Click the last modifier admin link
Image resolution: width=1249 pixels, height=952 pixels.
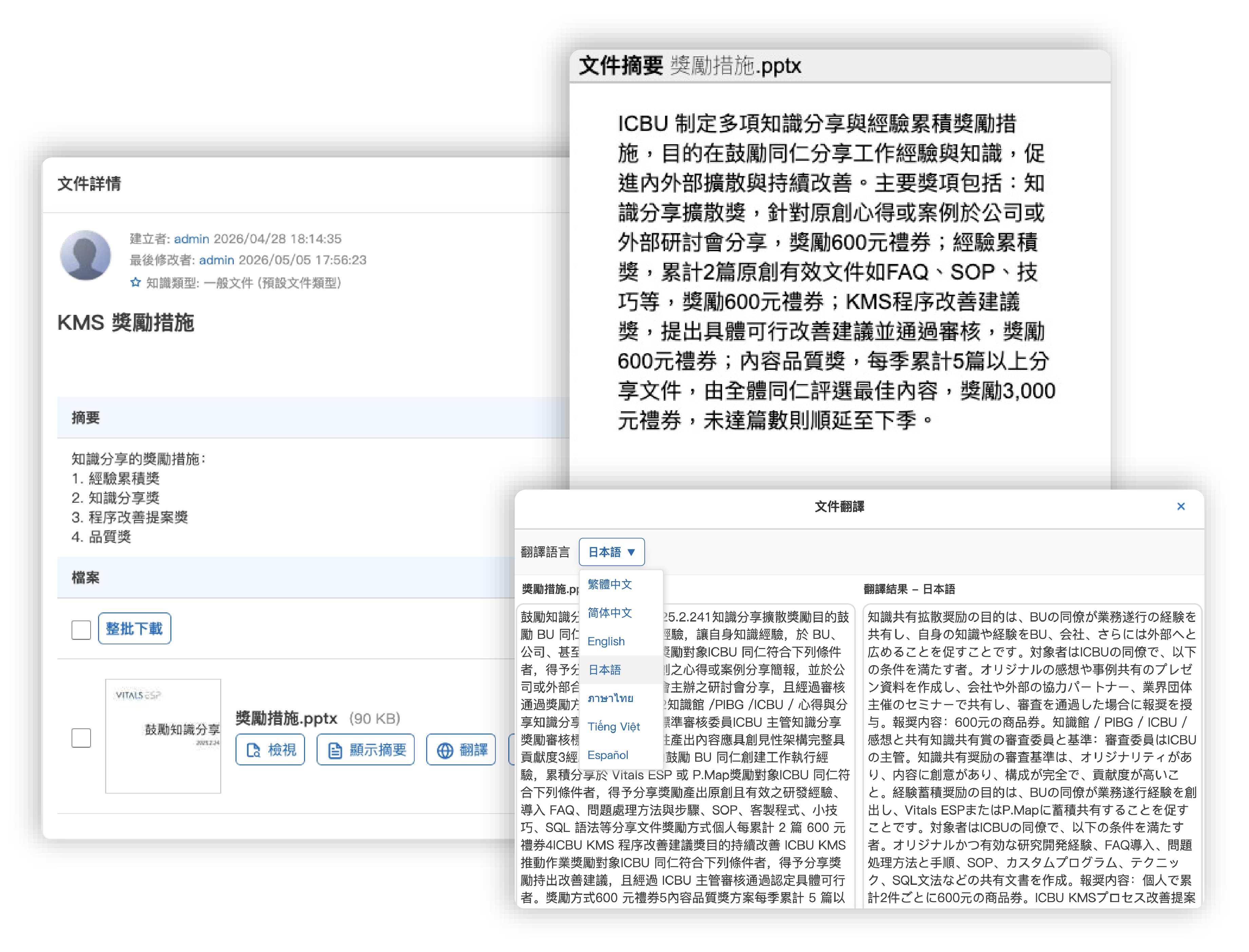216,260
